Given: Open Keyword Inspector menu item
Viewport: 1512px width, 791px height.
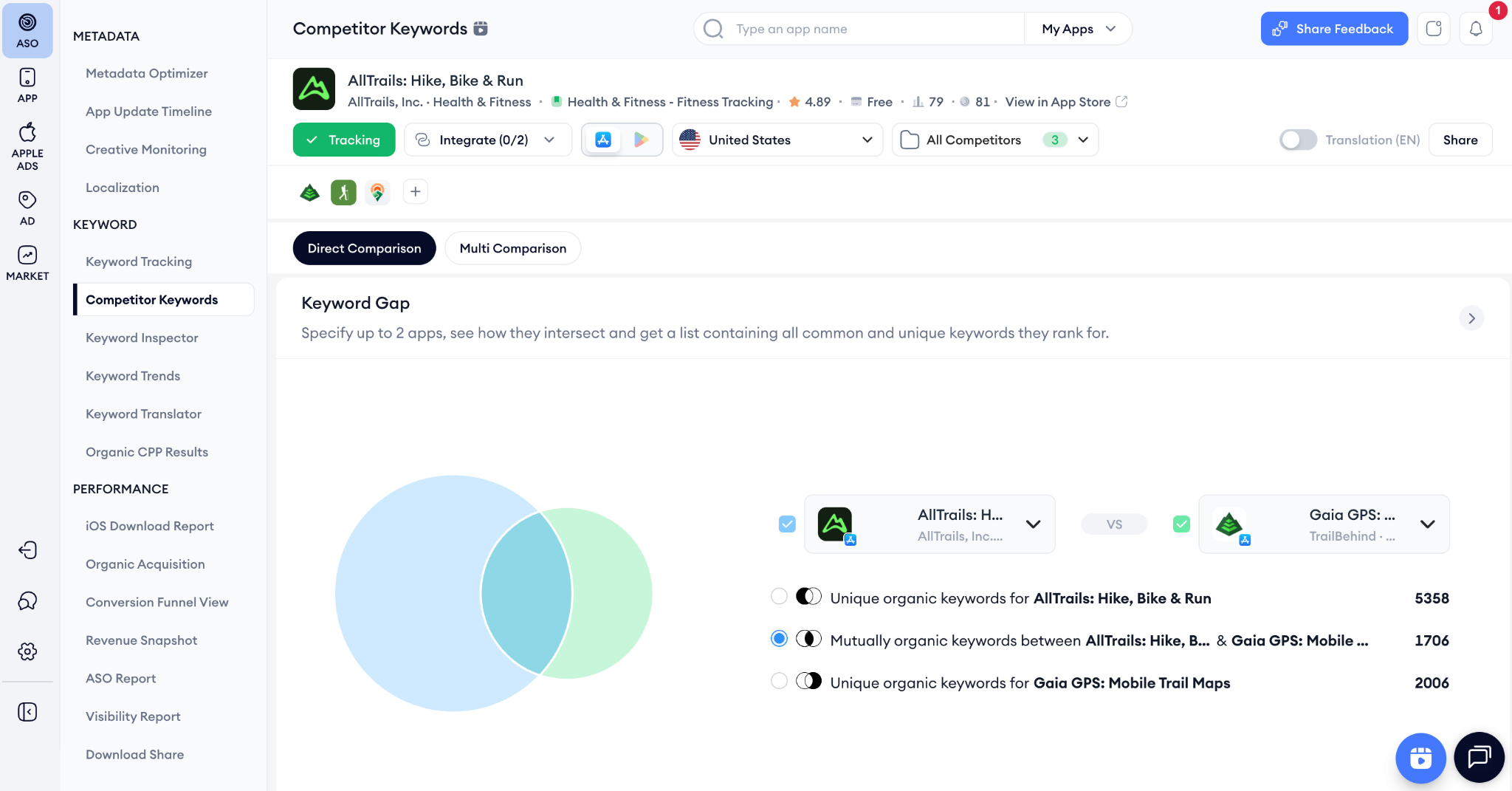Looking at the screenshot, I should click(x=142, y=338).
